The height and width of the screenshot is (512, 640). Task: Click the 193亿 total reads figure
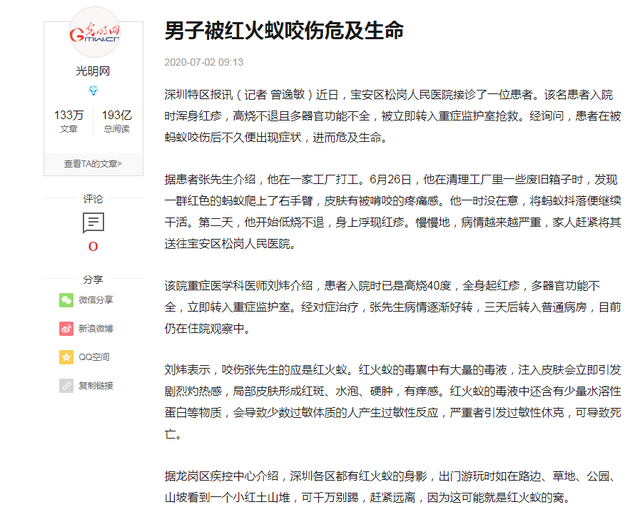[117, 115]
